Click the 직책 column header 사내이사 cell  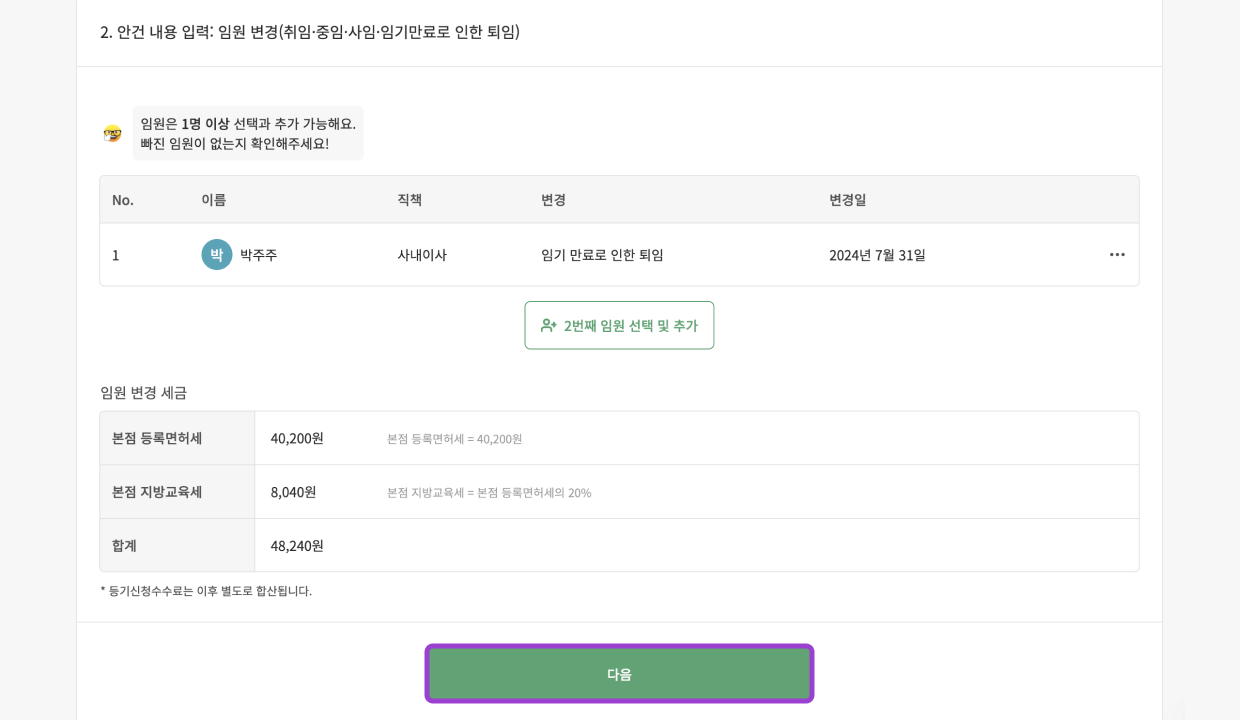[x=421, y=255]
